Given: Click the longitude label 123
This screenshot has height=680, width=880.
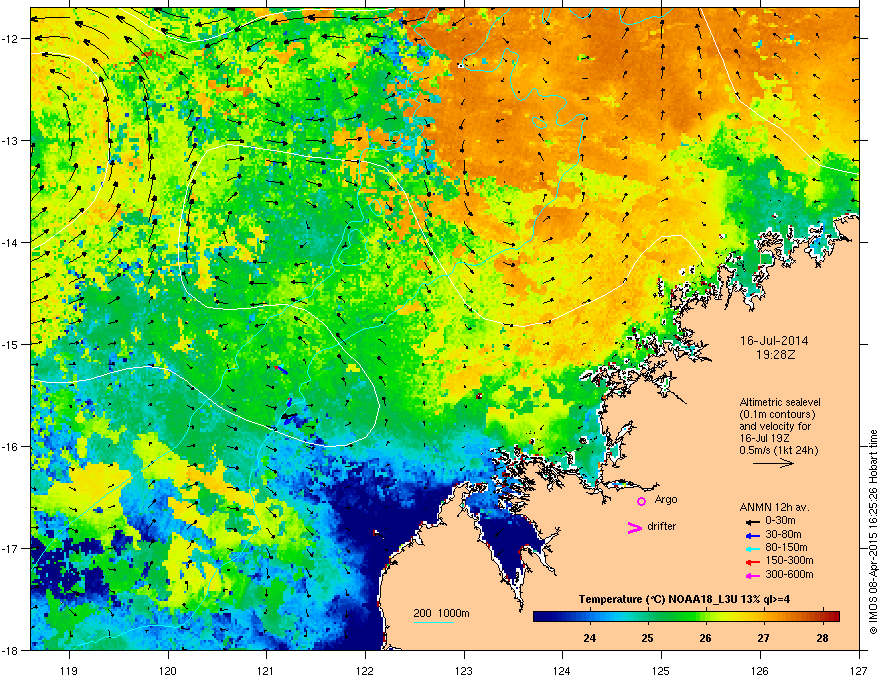Looking at the screenshot, I should 464,670.
